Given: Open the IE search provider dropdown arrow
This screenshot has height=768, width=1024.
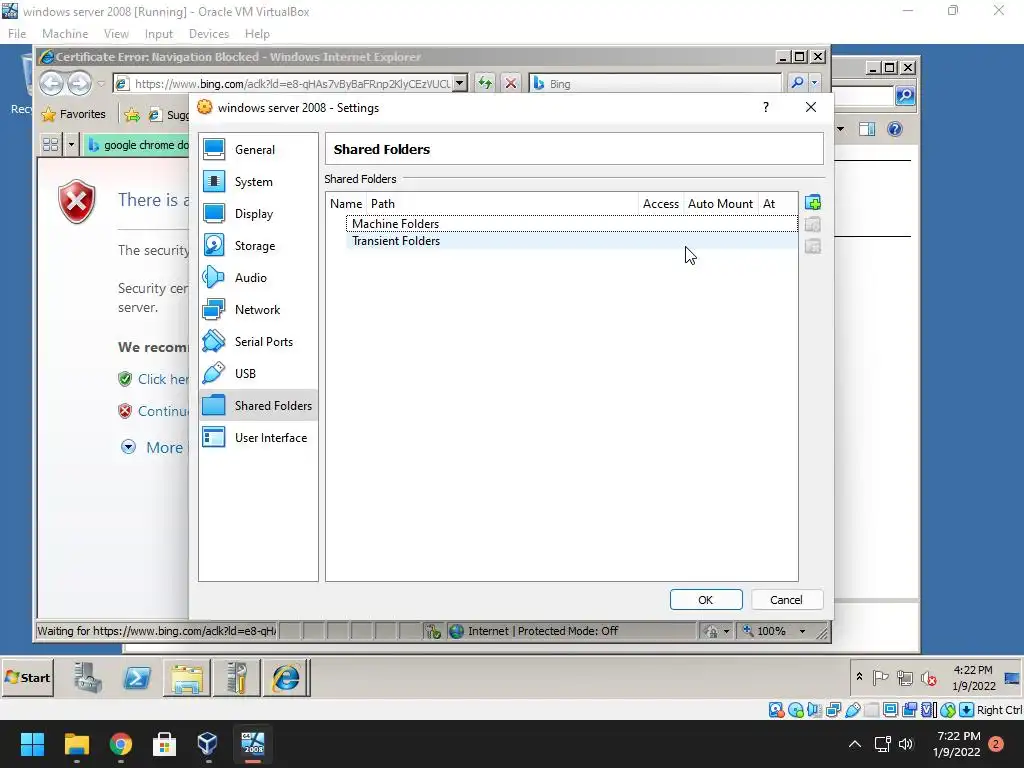Looking at the screenshot, I should click(x=814, y=83).
